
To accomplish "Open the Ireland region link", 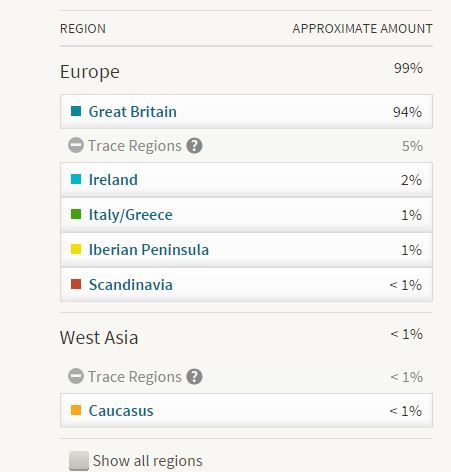I will point(113,180).
